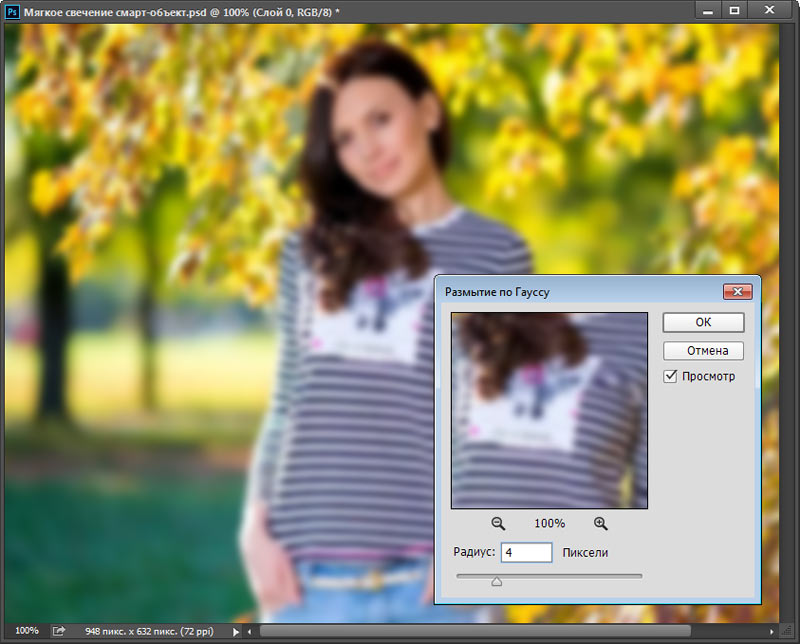The image size is (800, 644).
Task: Close the main document window
Action: pyautogui.click(x=770, y=10)
